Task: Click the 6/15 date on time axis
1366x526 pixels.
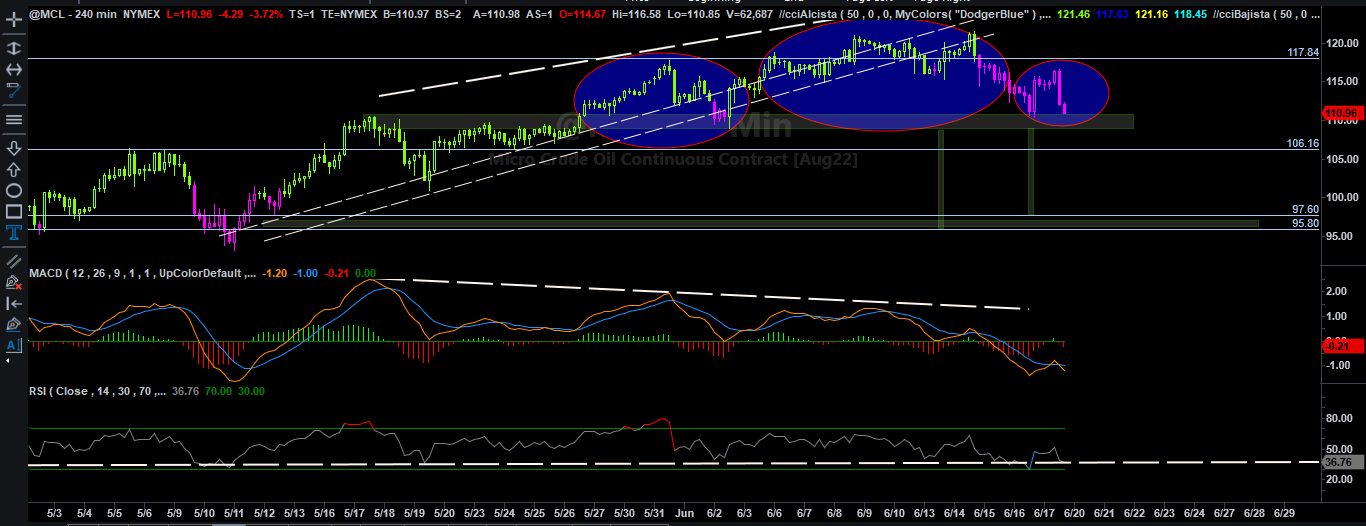Action: click(984, 513)
